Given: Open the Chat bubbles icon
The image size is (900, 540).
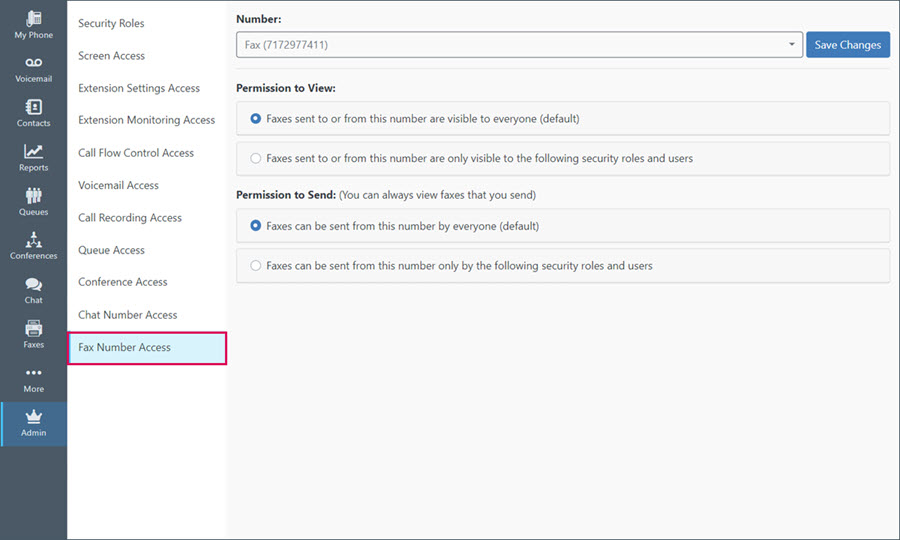Looking at the screenshot, I should tap(33, 284).
